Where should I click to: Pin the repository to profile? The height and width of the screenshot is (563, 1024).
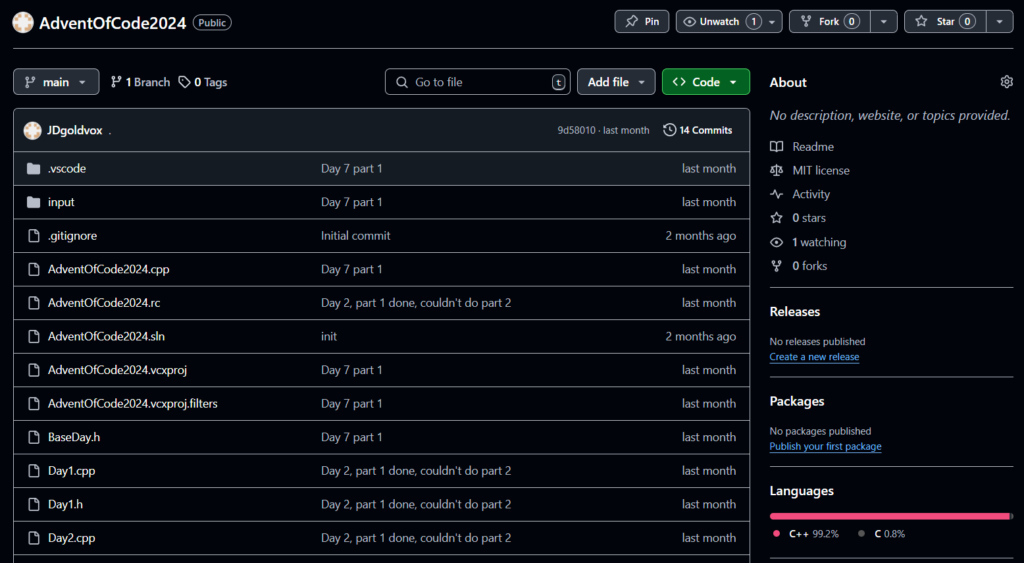[x=642, y=21]
